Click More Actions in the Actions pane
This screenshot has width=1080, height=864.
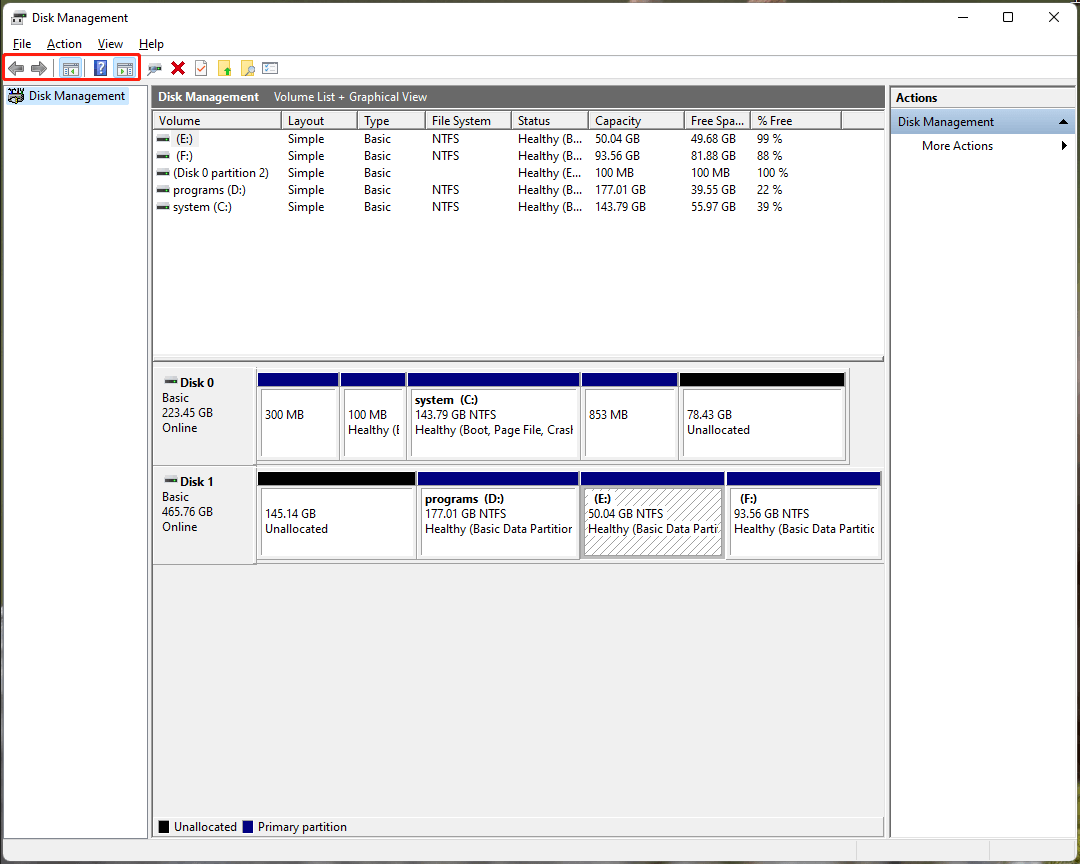[x=956, y=145]
